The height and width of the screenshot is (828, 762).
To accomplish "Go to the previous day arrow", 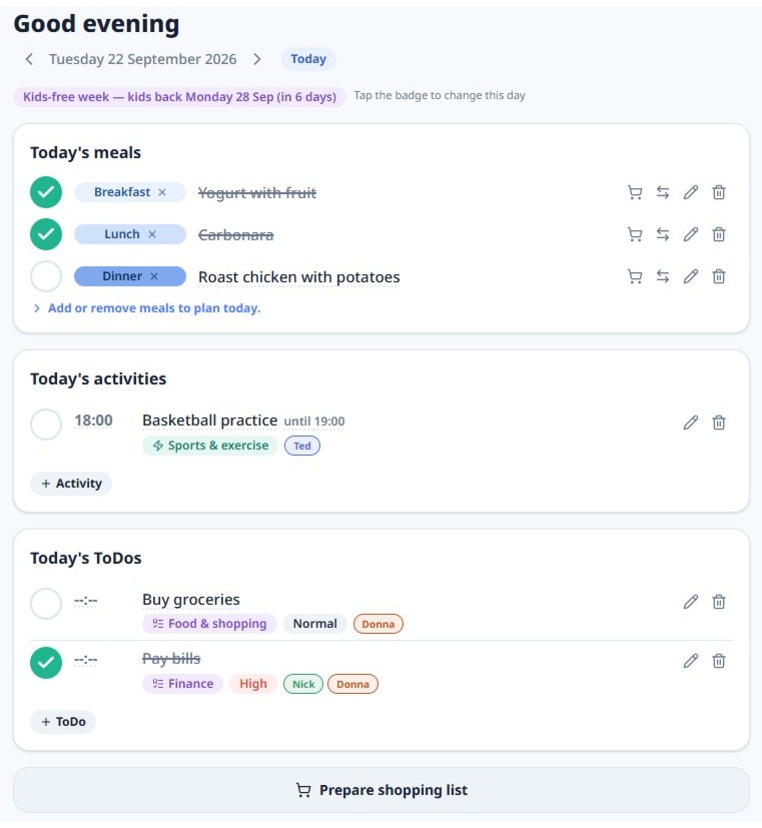I will (x=29, y=59).
